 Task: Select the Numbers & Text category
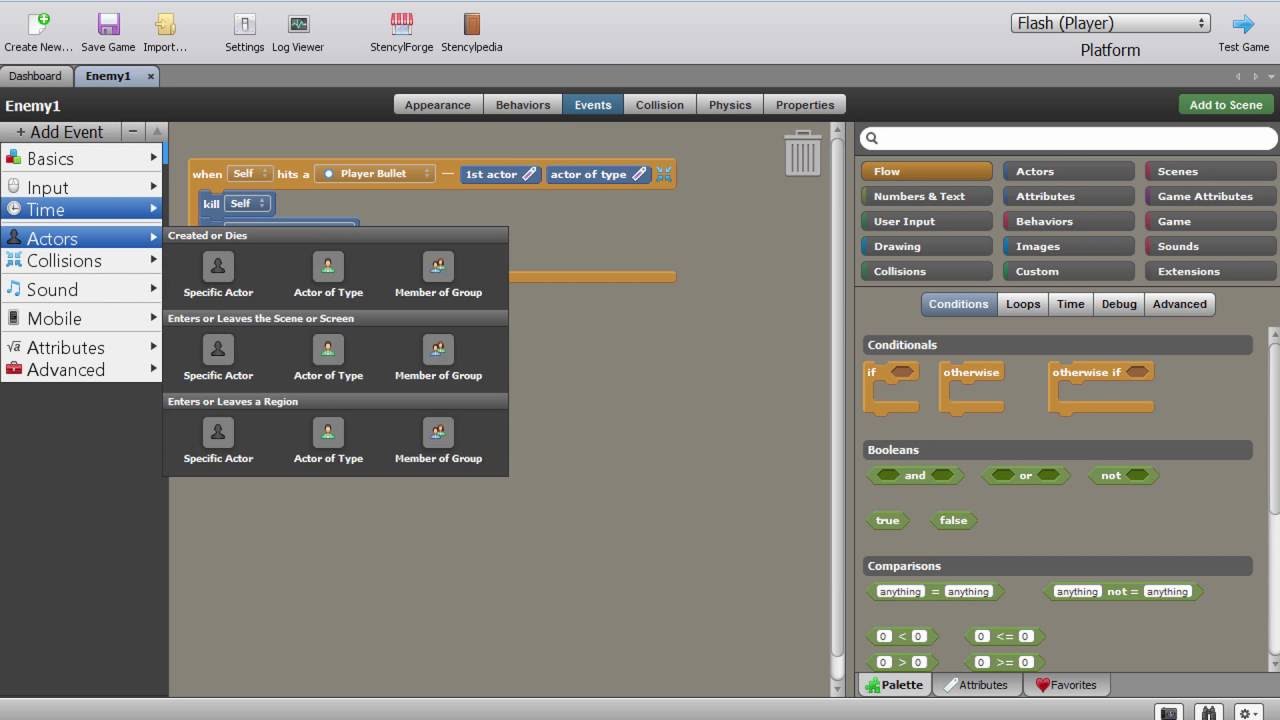pyautogui.click(x=926, y=196)
